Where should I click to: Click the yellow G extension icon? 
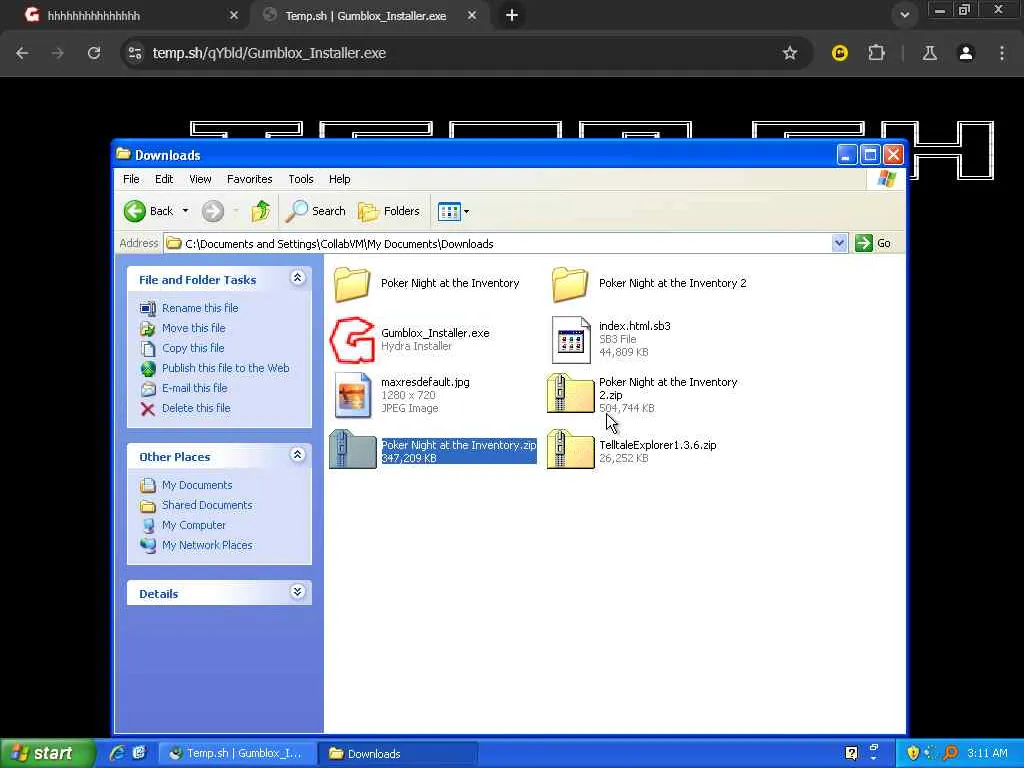(840, 53)
